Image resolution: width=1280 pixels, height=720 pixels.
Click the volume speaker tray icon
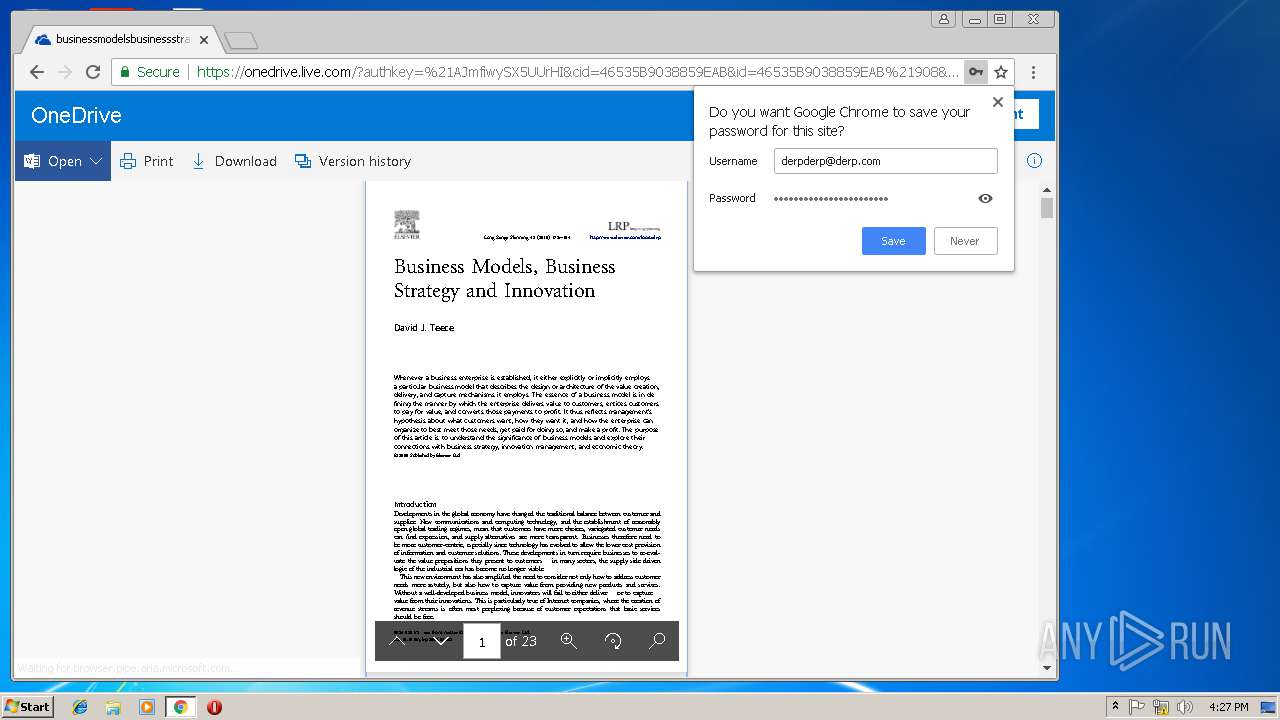point(1183,706)
